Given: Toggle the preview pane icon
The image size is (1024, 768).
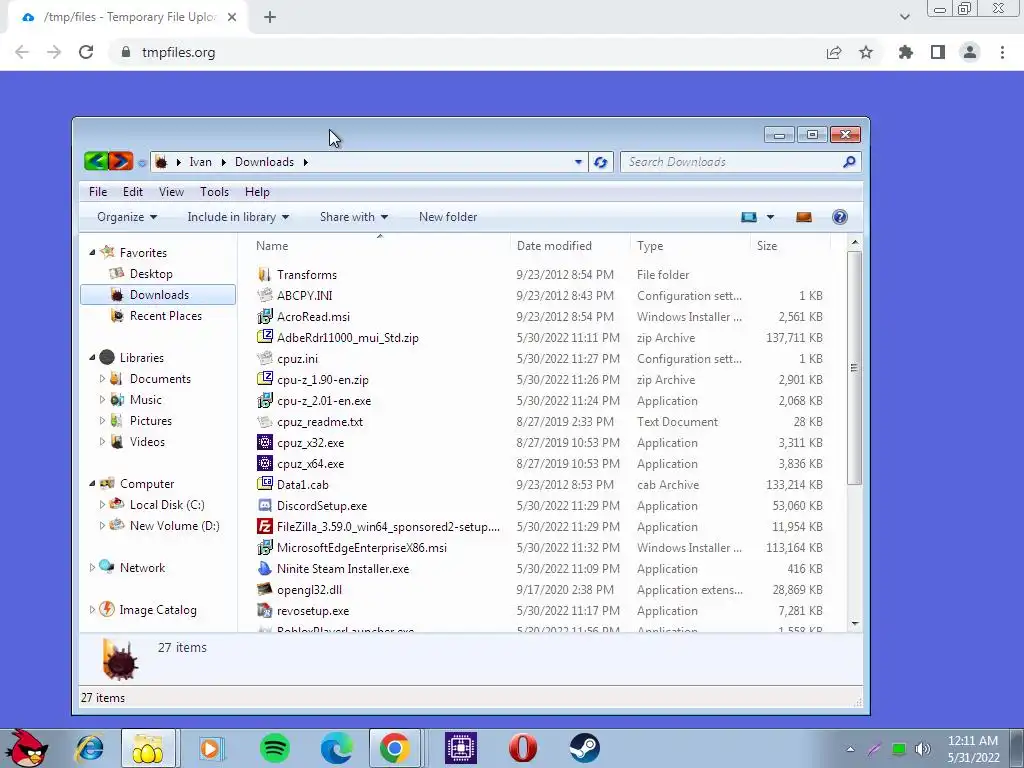Looking at the screenshot, I should [x=804, y=217].
